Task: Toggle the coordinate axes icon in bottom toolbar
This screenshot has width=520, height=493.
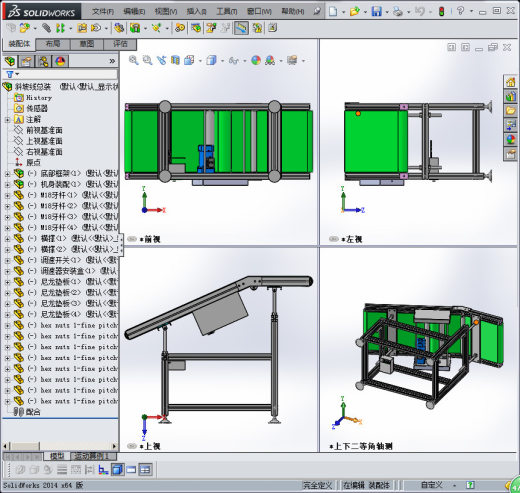Action: click(103, 470)
